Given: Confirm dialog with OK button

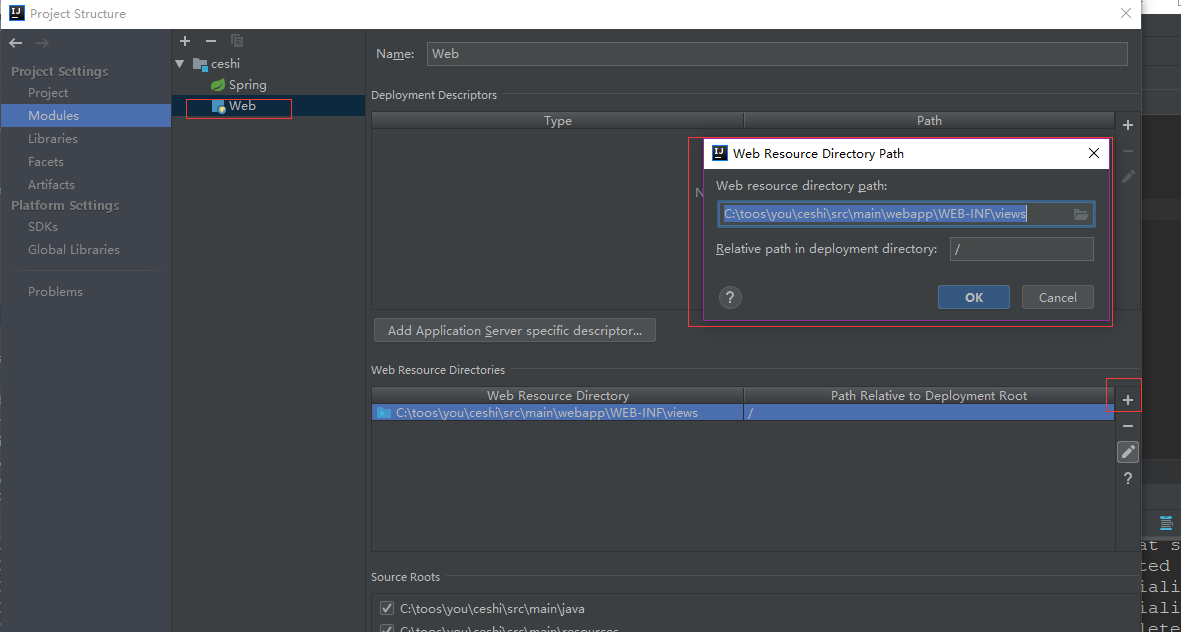Looking at the screenshot, I should click(974, 297).
